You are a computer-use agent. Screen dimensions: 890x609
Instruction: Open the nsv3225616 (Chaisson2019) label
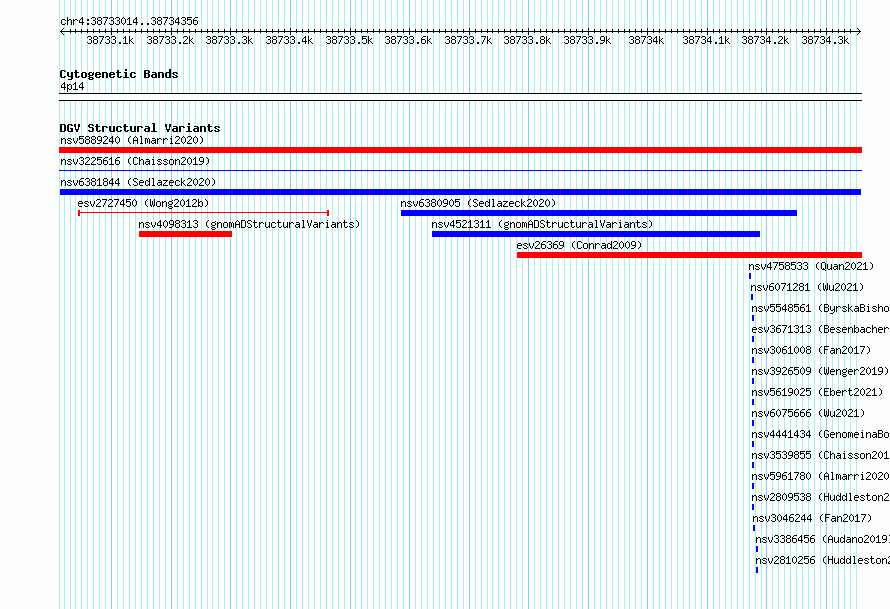pos(135,161)
